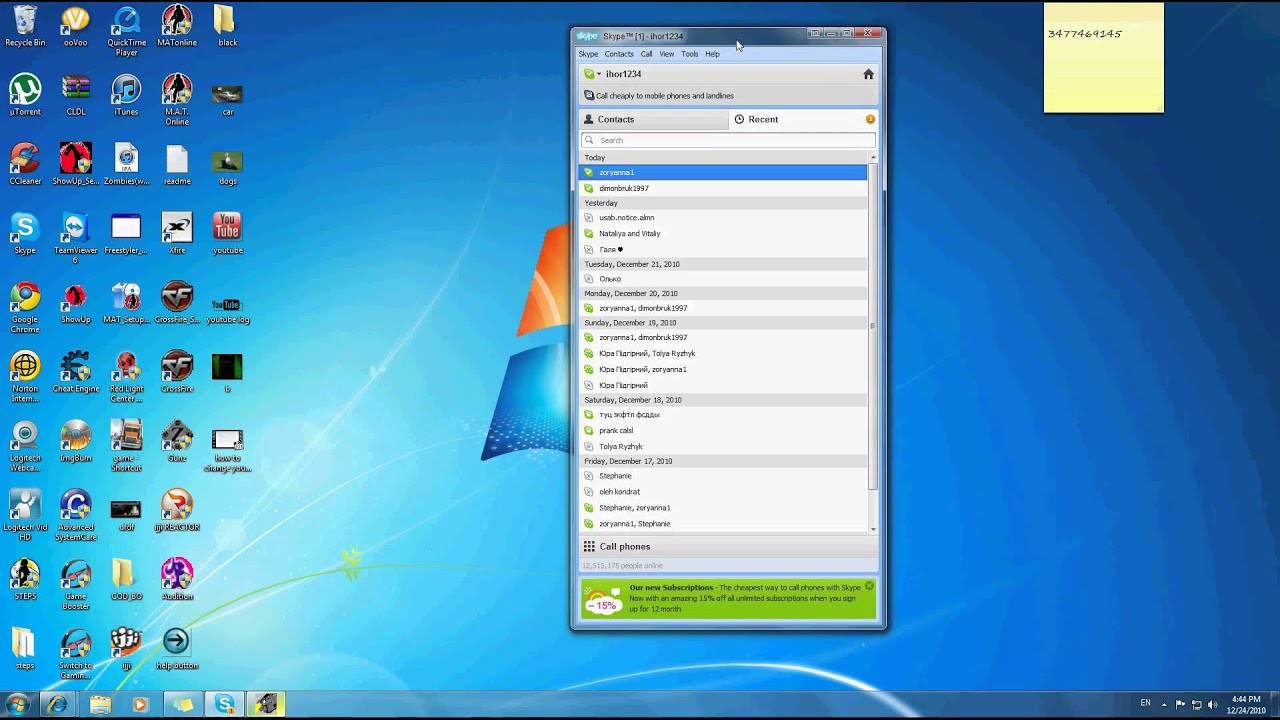Viewport: 1280px width, 720px height.
Task: Open the Windows Start menu
Action: pyautogui.click(x=17, y=705)
